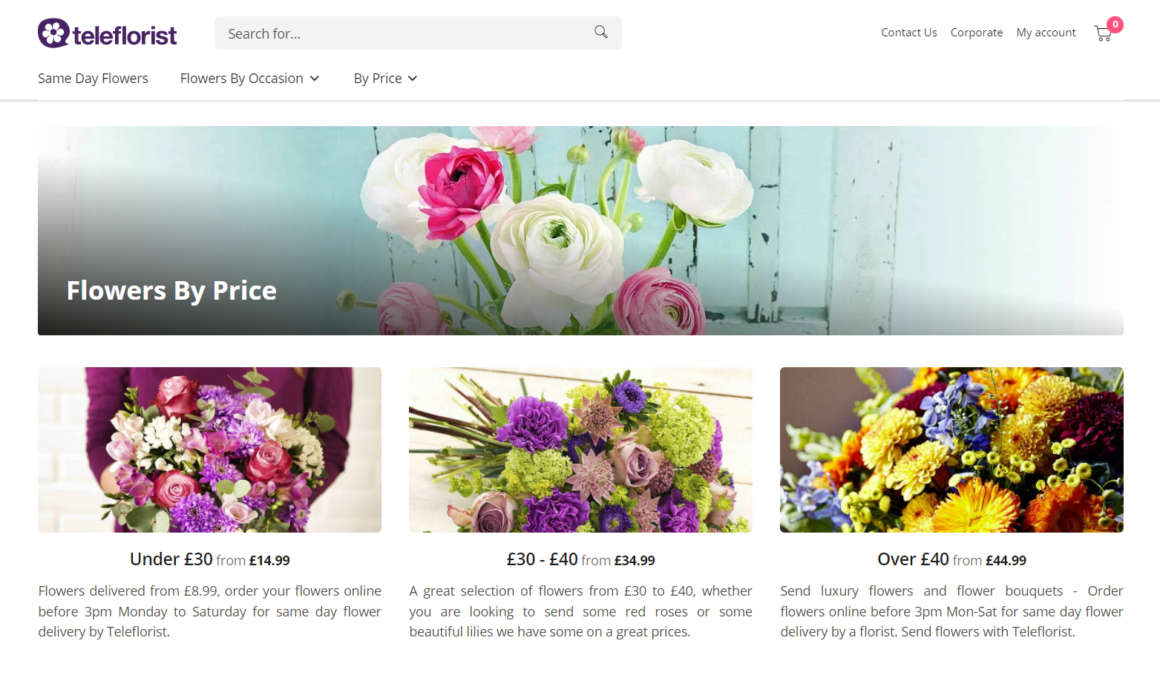Focus the Search for... input field

click(418, 33)
